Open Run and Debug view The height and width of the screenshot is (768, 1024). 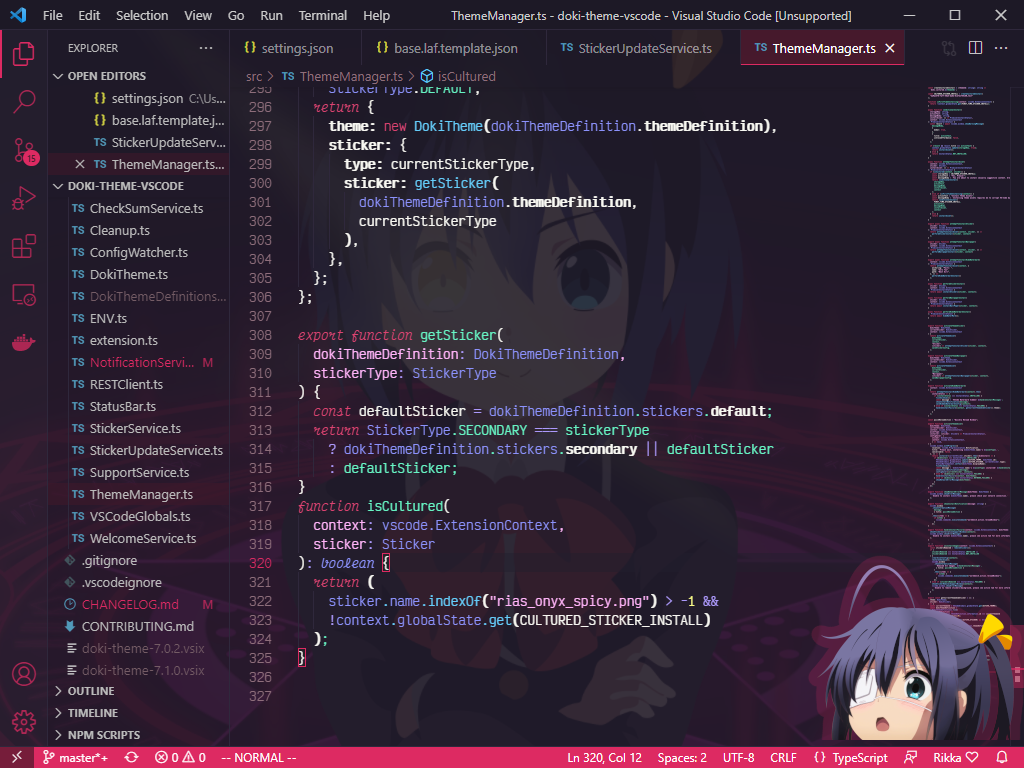tap(24, 199)
